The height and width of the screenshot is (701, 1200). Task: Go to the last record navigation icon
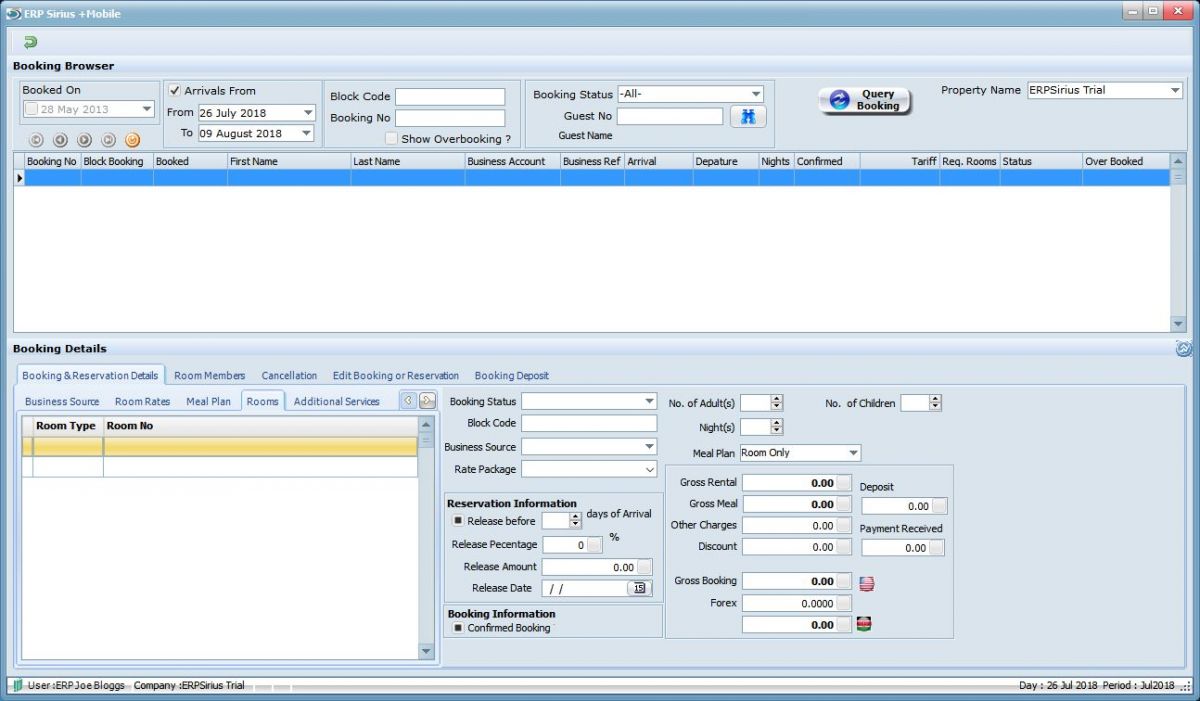point(108,140)
